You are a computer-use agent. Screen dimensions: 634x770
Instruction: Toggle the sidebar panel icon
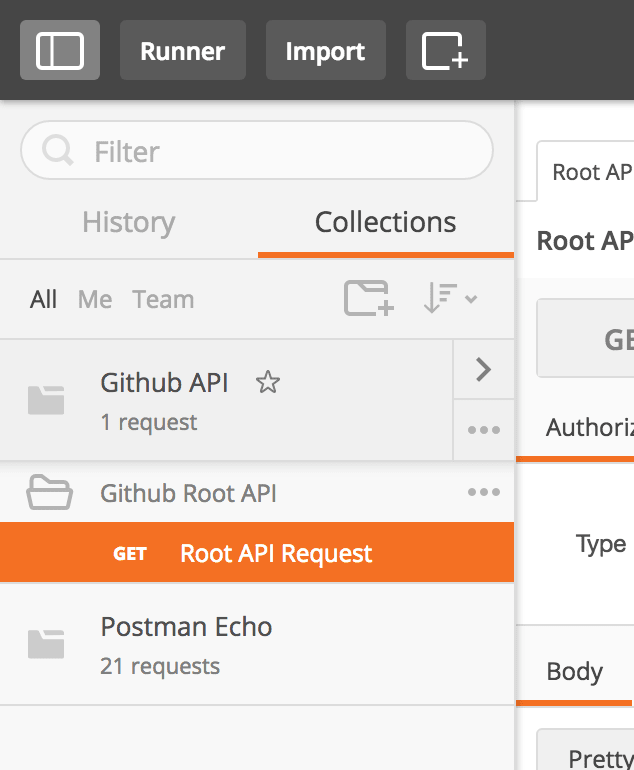click(x=60, y=50)
